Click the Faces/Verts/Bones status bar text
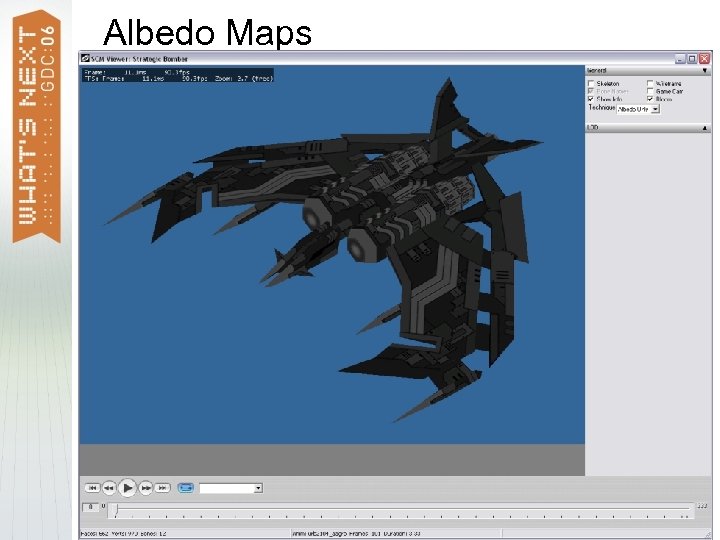720x540 pixels. (123, 534)
